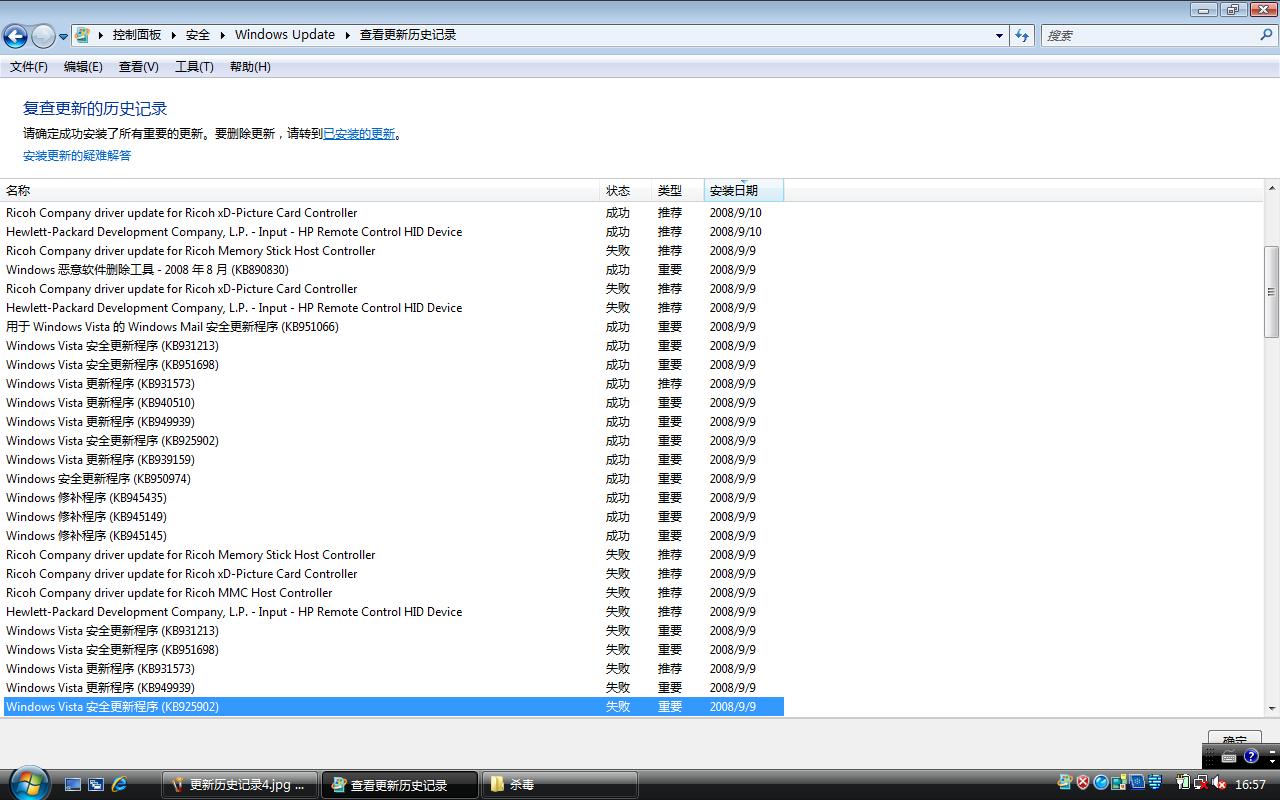
Task: Expand the arrow after 安全 breadcrumb
Action: point(221,35)
